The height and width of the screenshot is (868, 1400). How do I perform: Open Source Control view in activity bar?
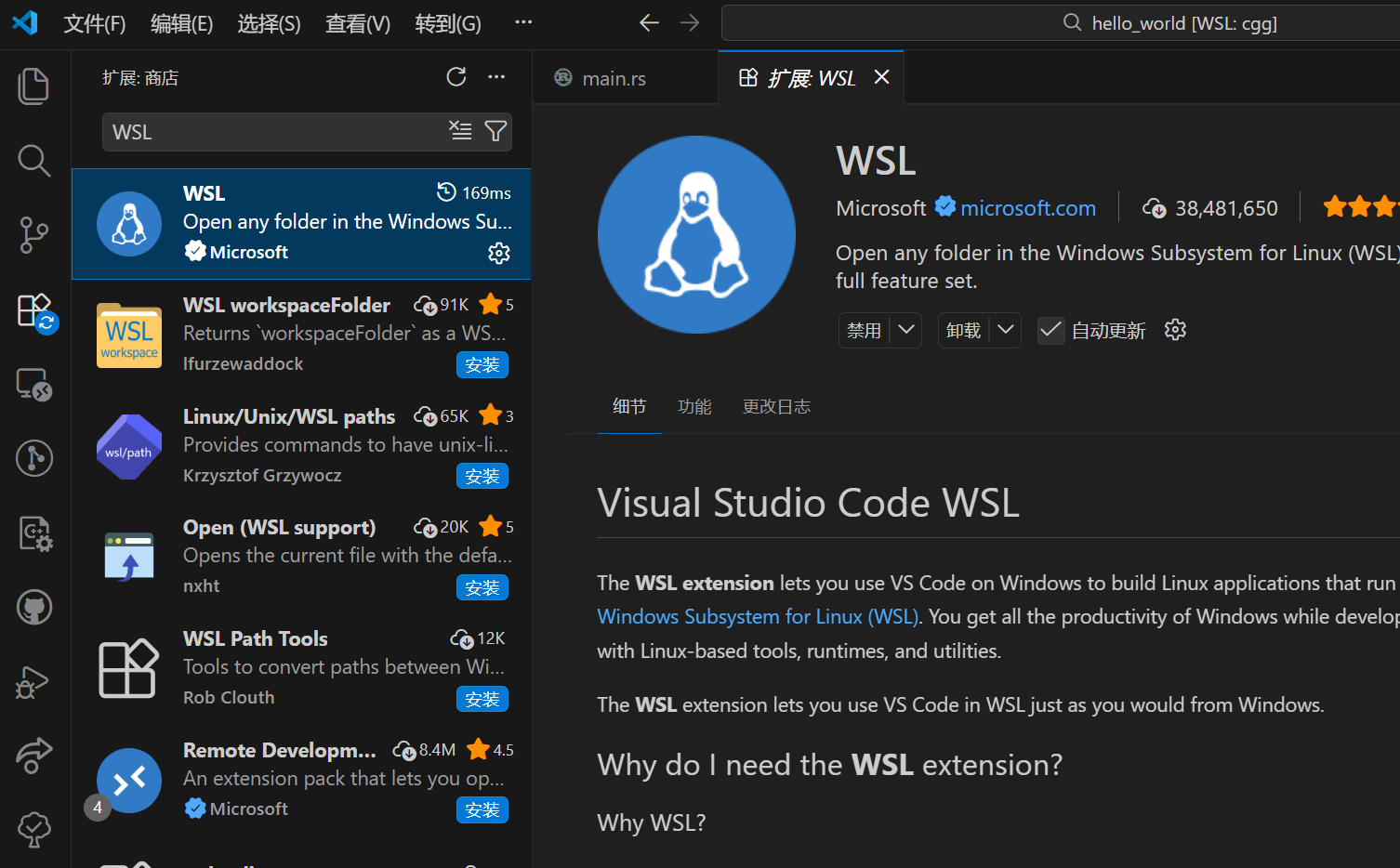(34, 235)
